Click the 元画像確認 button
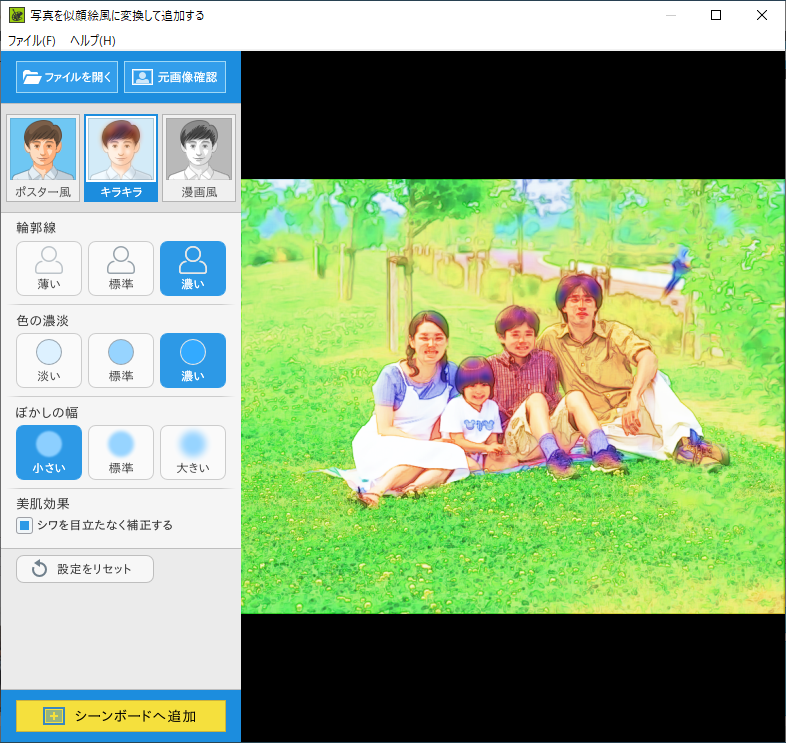Screen dimensions: 786x743 [175, 77]
